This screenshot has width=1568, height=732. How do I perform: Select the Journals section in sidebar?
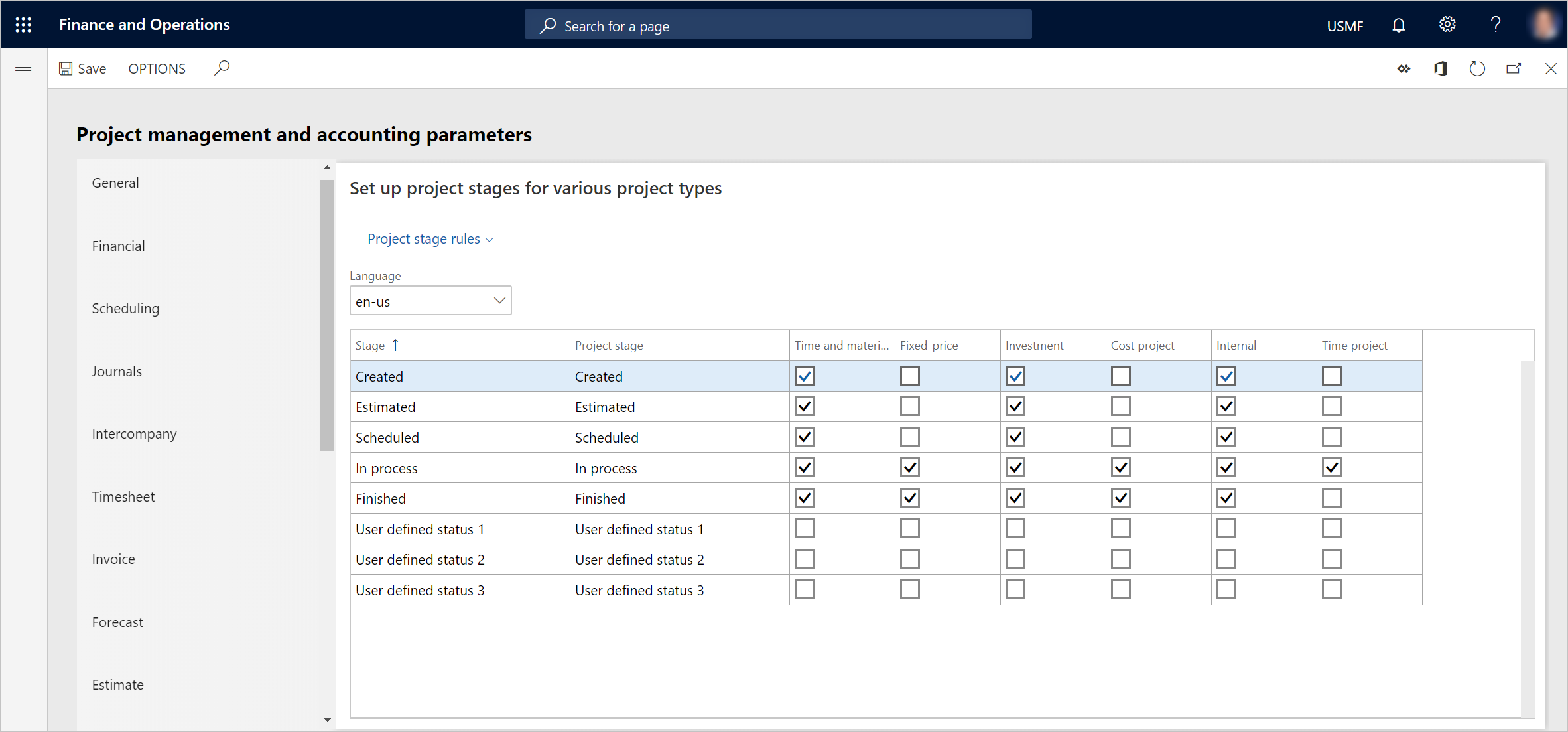116,371
